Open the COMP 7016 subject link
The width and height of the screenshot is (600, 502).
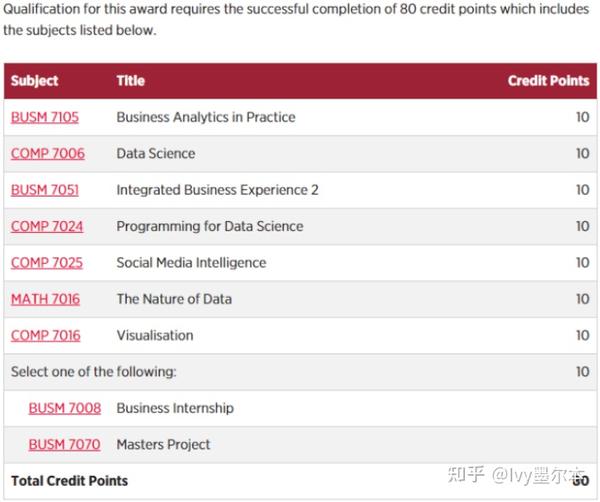pos(46,335)
